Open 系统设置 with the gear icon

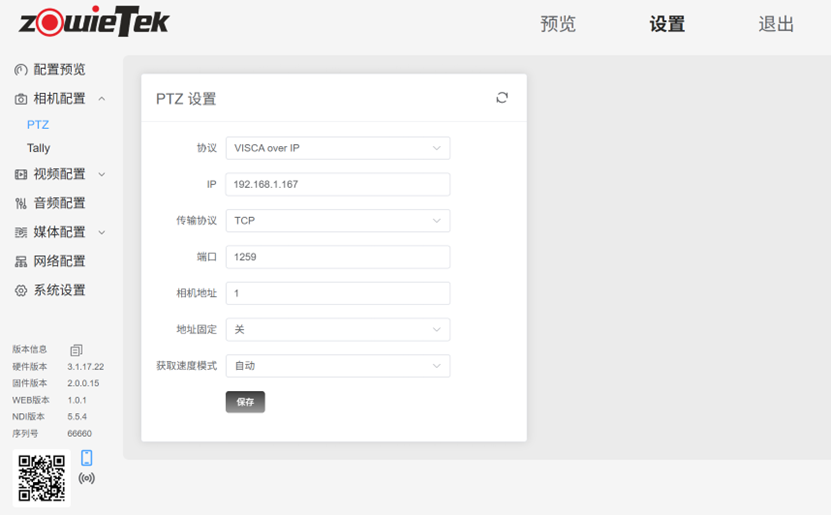[59, 290]
